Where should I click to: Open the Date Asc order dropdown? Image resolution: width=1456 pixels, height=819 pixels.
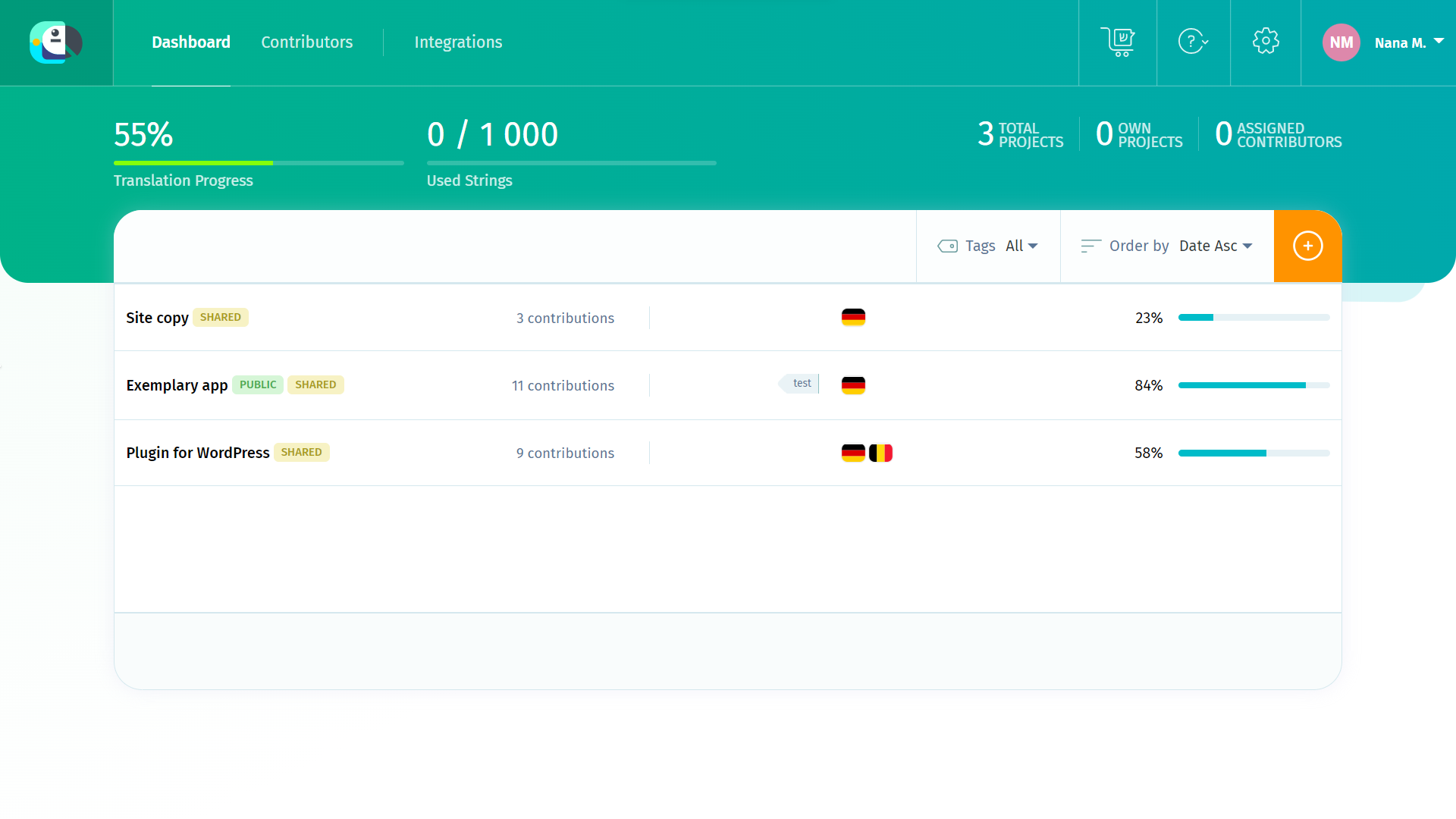click(1216, 246)
